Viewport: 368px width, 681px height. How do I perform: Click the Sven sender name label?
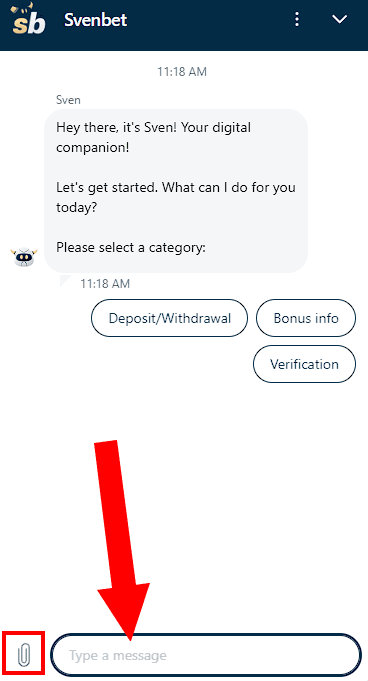pyautogui.click(x=68, y=100)
